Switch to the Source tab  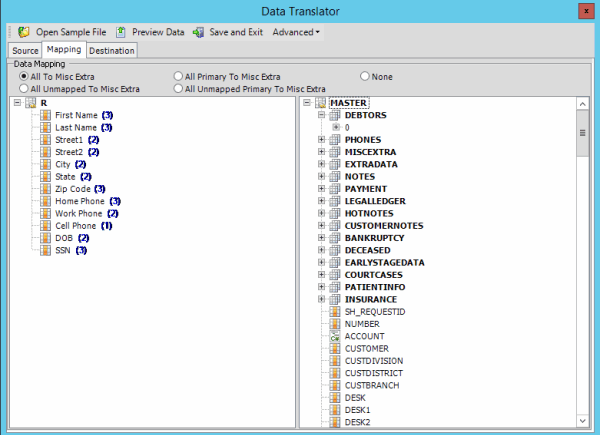tap(25, 50)
